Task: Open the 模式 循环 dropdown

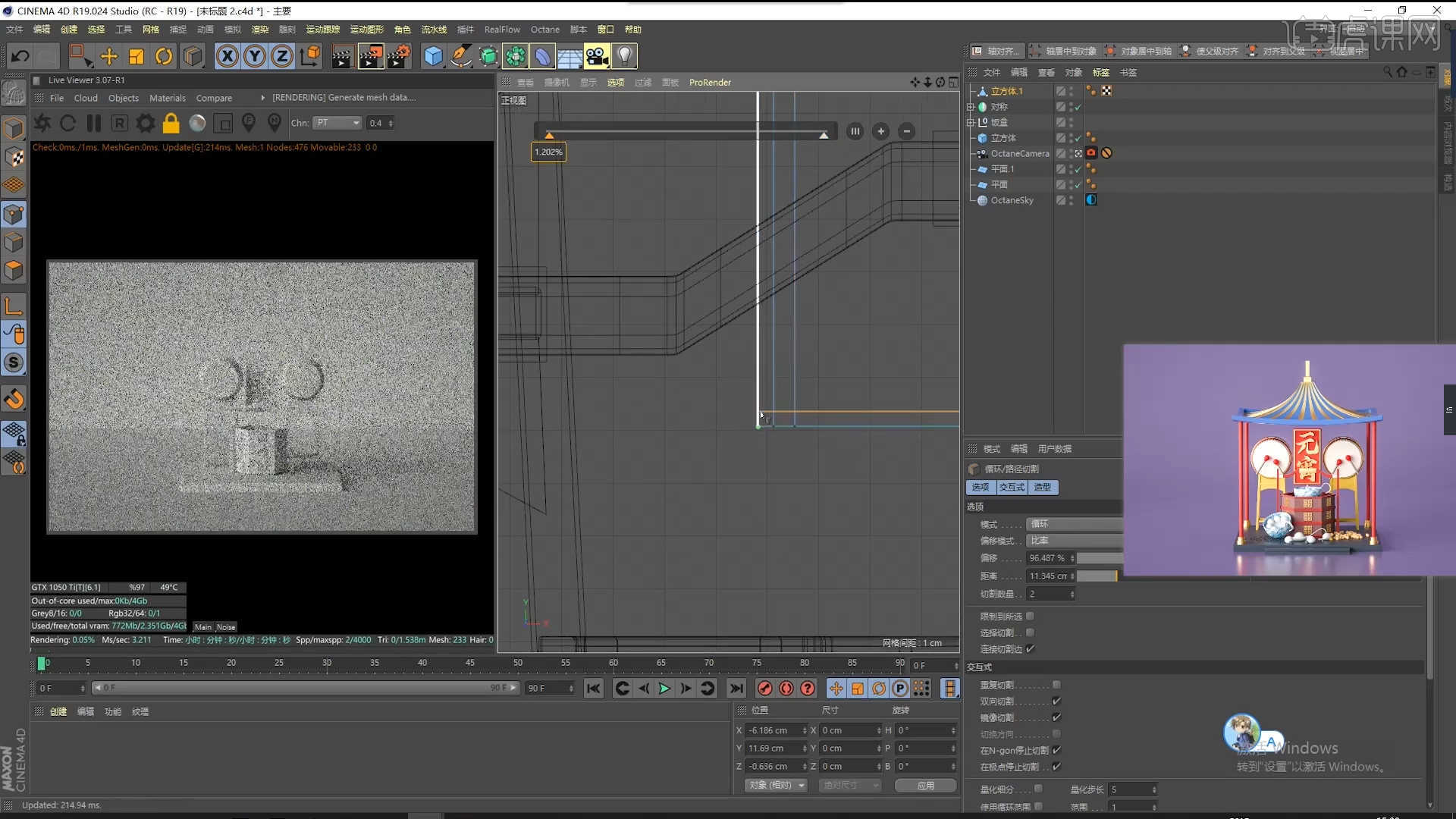Action: click(x=1074, y=524)
